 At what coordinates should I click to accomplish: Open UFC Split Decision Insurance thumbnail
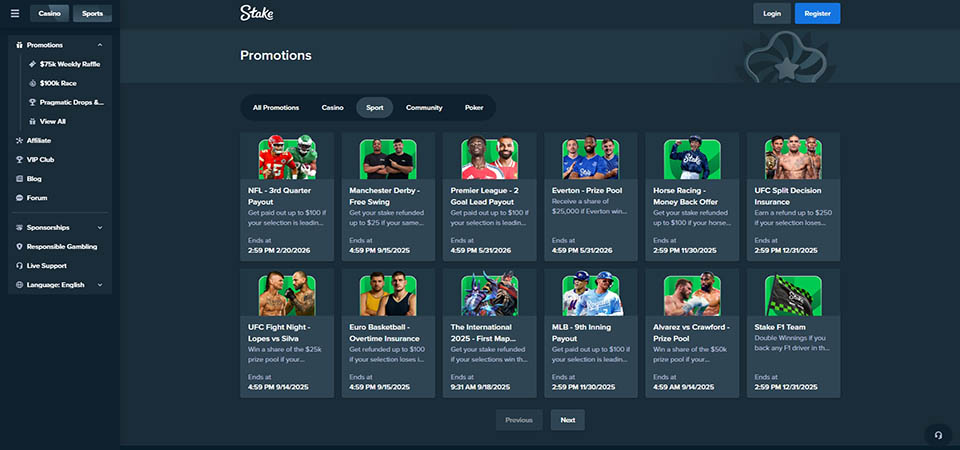793,157
